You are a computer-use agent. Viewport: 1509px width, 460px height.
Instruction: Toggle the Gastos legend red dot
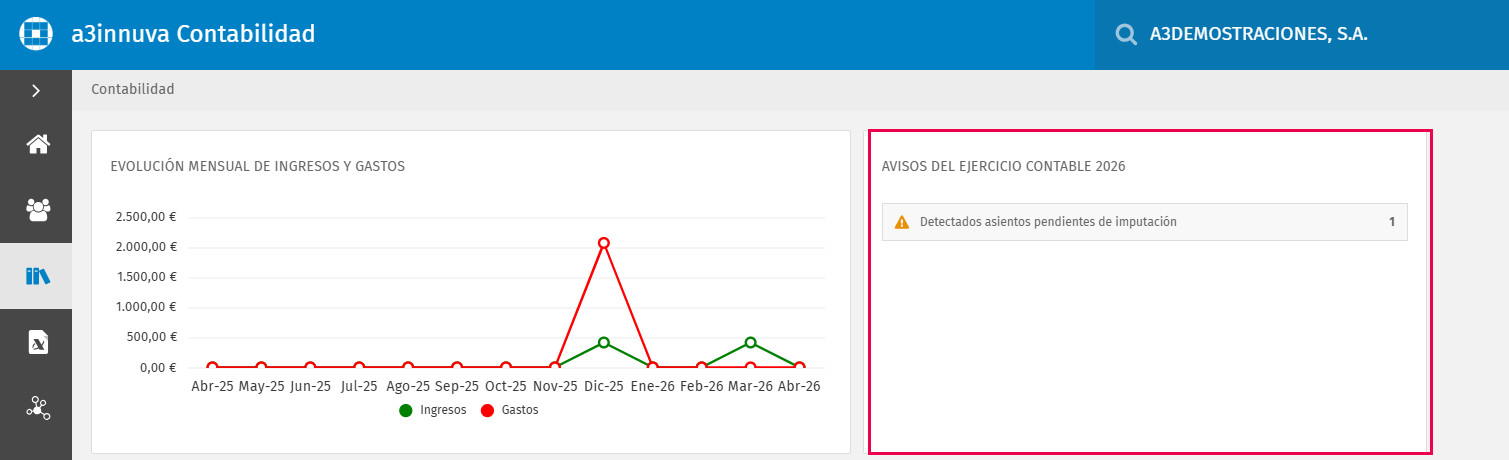pyautogui.click(x=488, y=410)
